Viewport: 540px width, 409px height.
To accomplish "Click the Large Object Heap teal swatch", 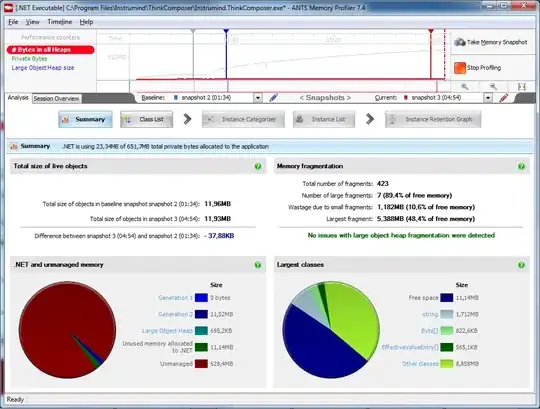I will [201, 331].
